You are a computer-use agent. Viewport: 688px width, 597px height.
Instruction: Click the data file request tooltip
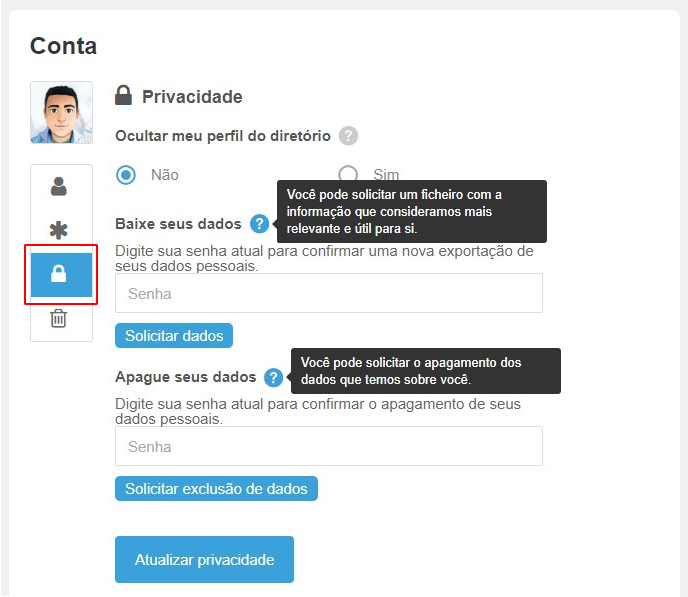[x=412, y=211]
